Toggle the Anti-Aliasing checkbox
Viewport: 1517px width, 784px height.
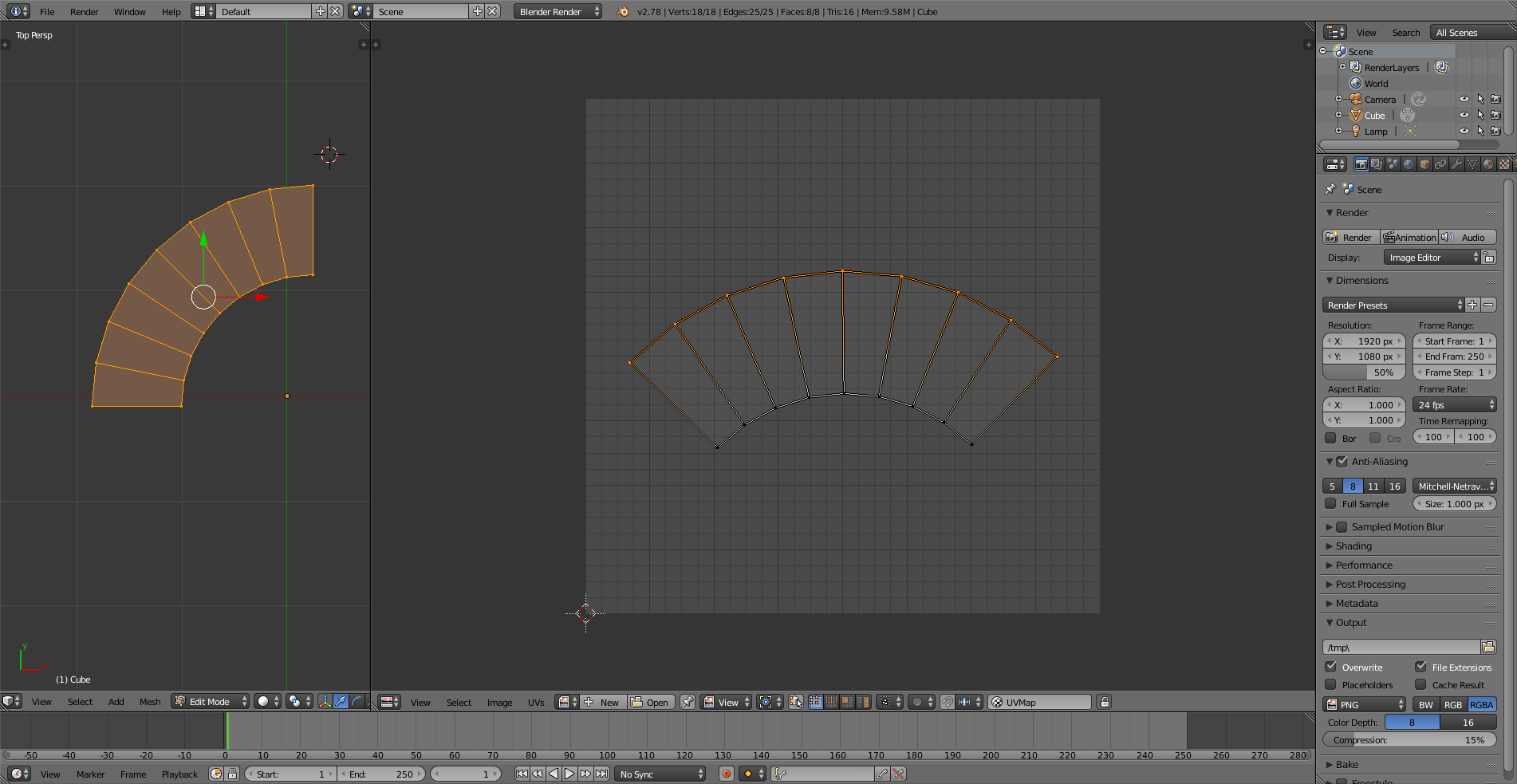click(1342, 461)
